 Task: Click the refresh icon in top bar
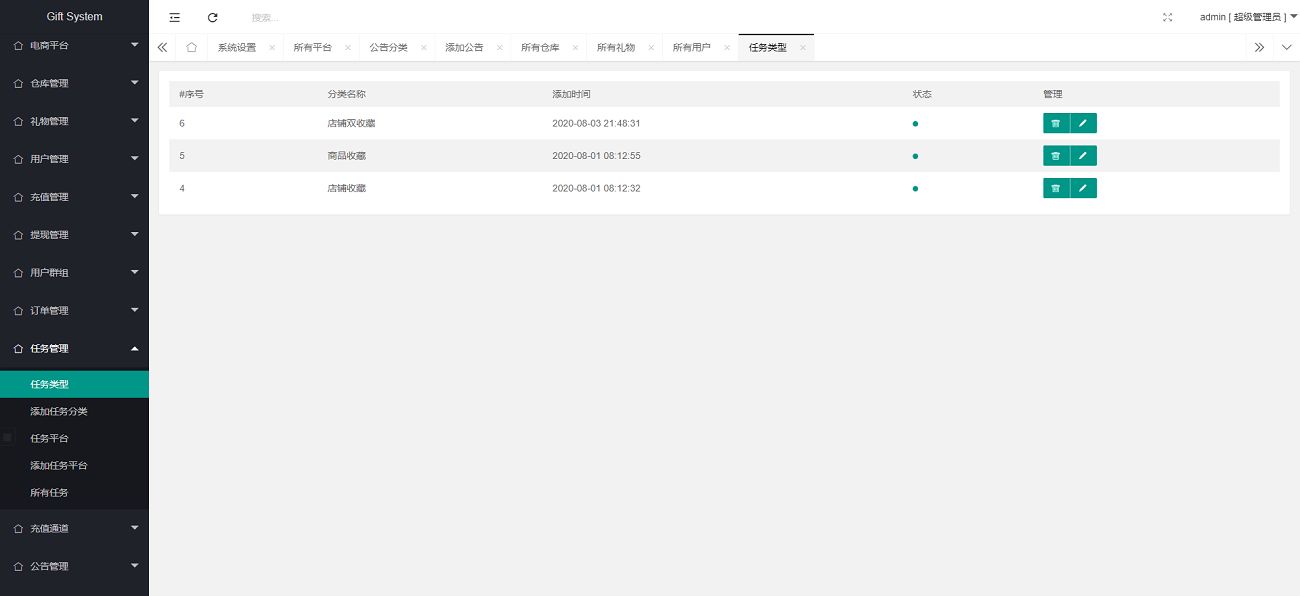click(212, 17)
